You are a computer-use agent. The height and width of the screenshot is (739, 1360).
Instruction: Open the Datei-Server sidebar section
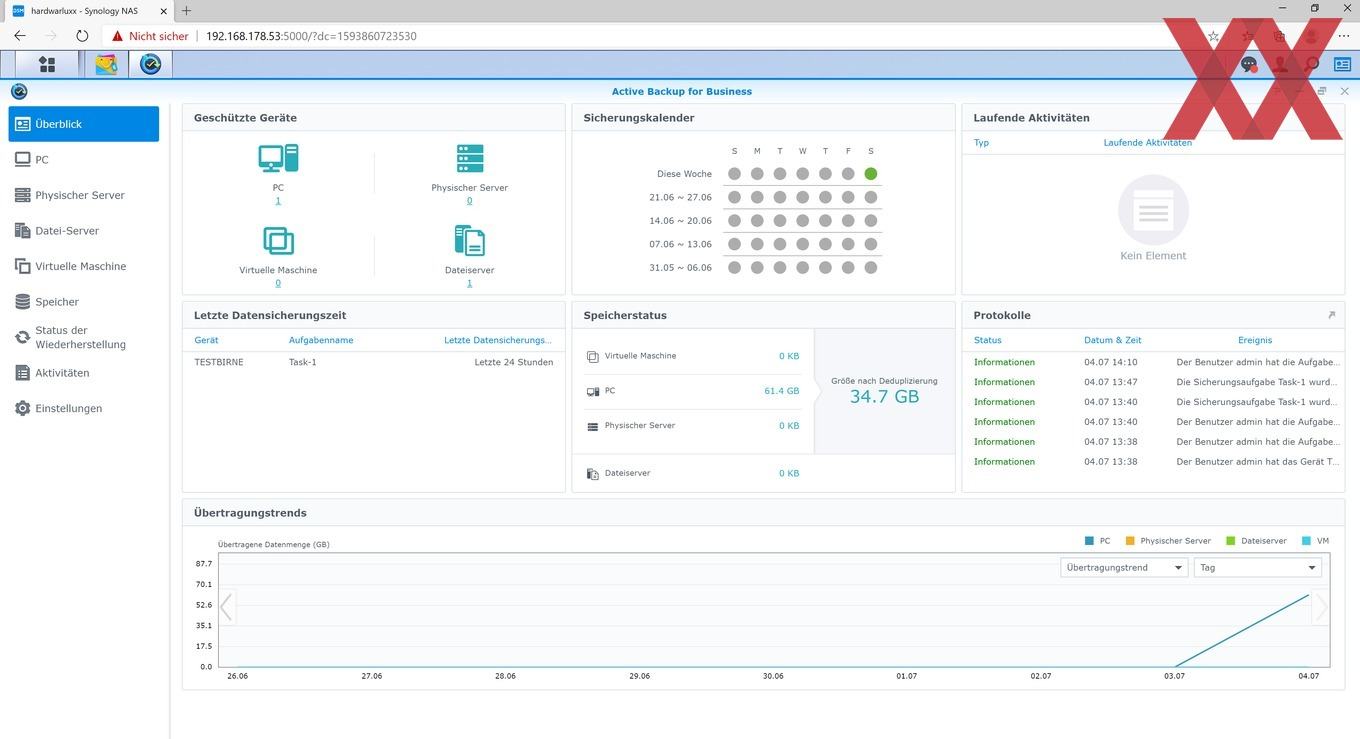(x=84, y=231)
